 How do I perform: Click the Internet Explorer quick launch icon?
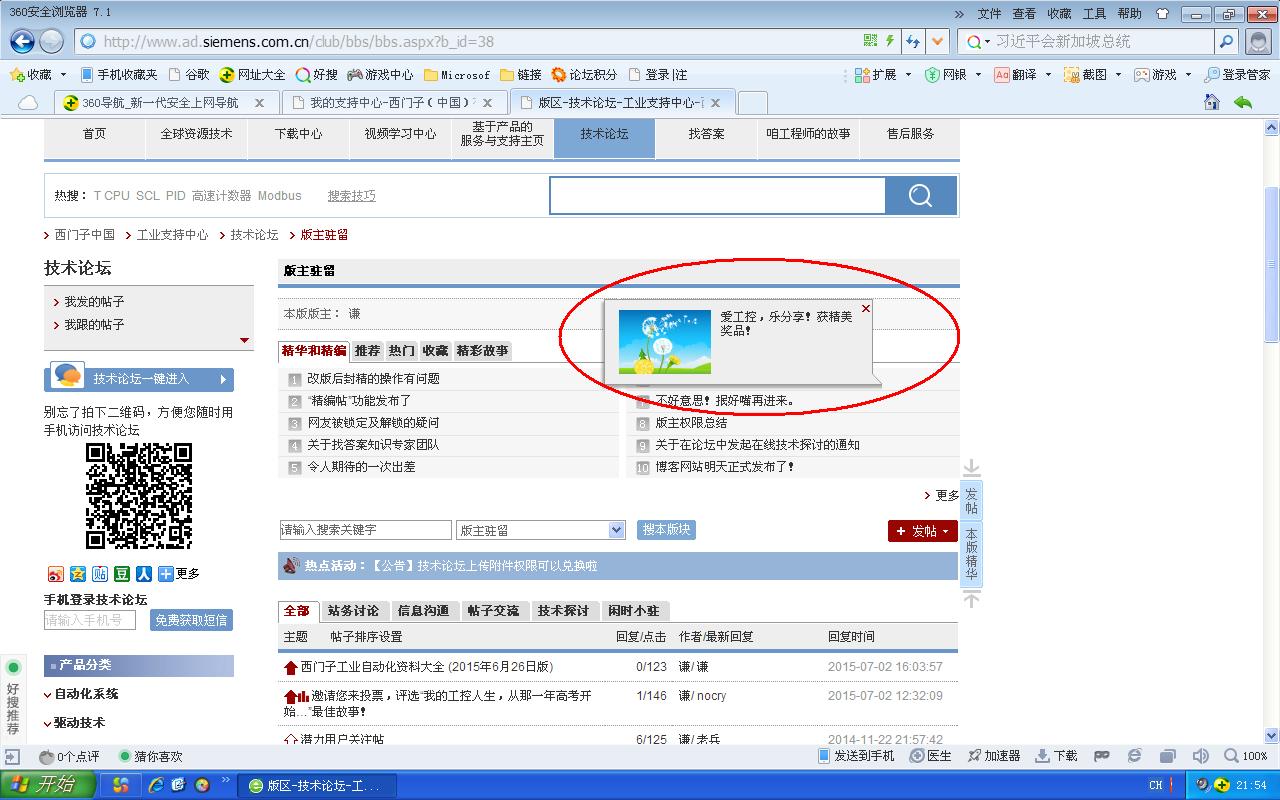click(155, 785)
